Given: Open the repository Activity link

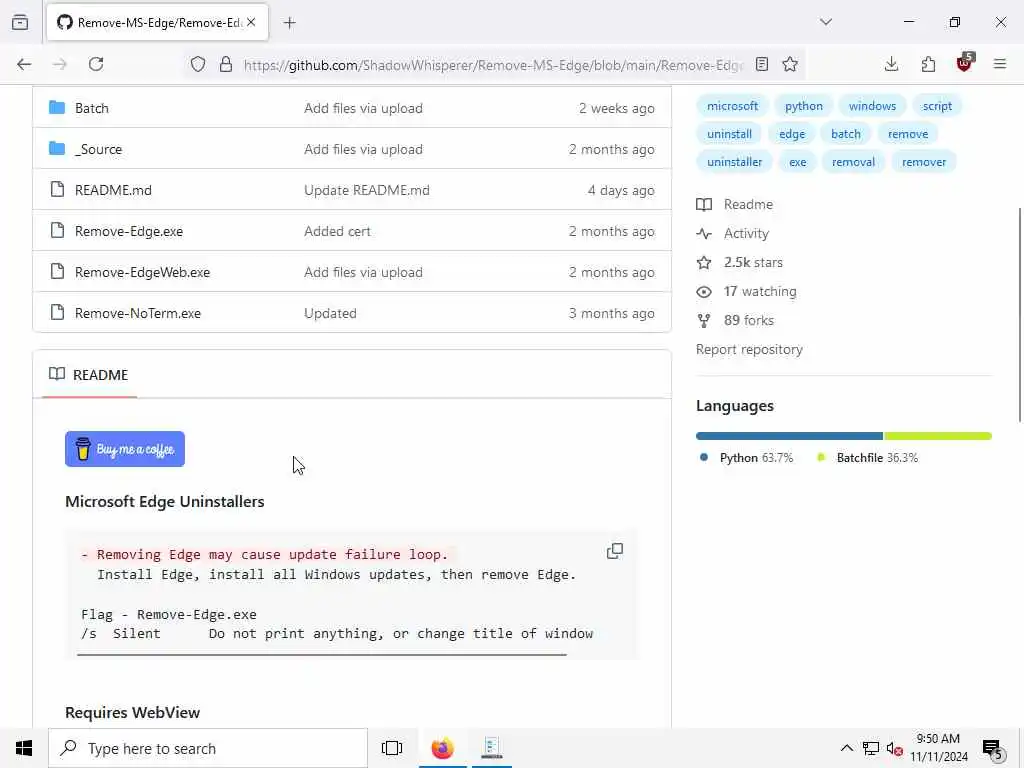Looking at the screenshot, I should [733, 233].
